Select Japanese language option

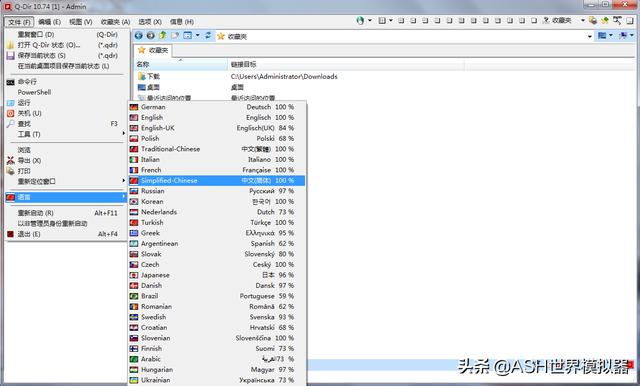pyautogui.click(x=217, y=275)
